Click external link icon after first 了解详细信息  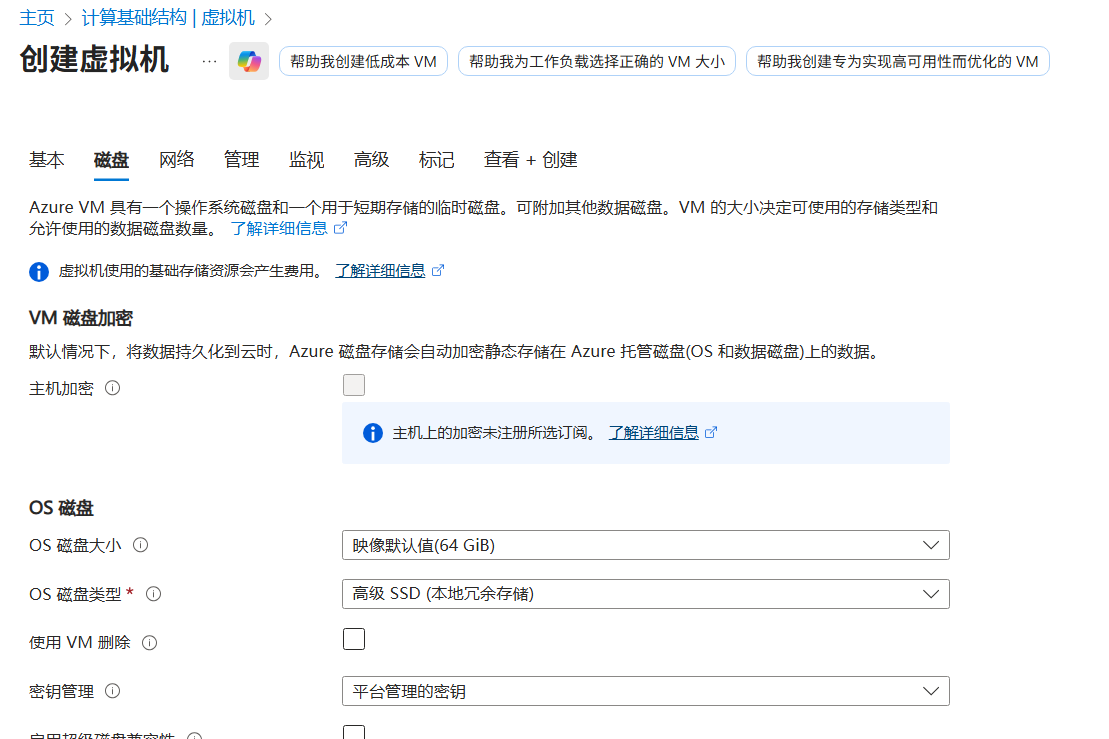point(340,228)
